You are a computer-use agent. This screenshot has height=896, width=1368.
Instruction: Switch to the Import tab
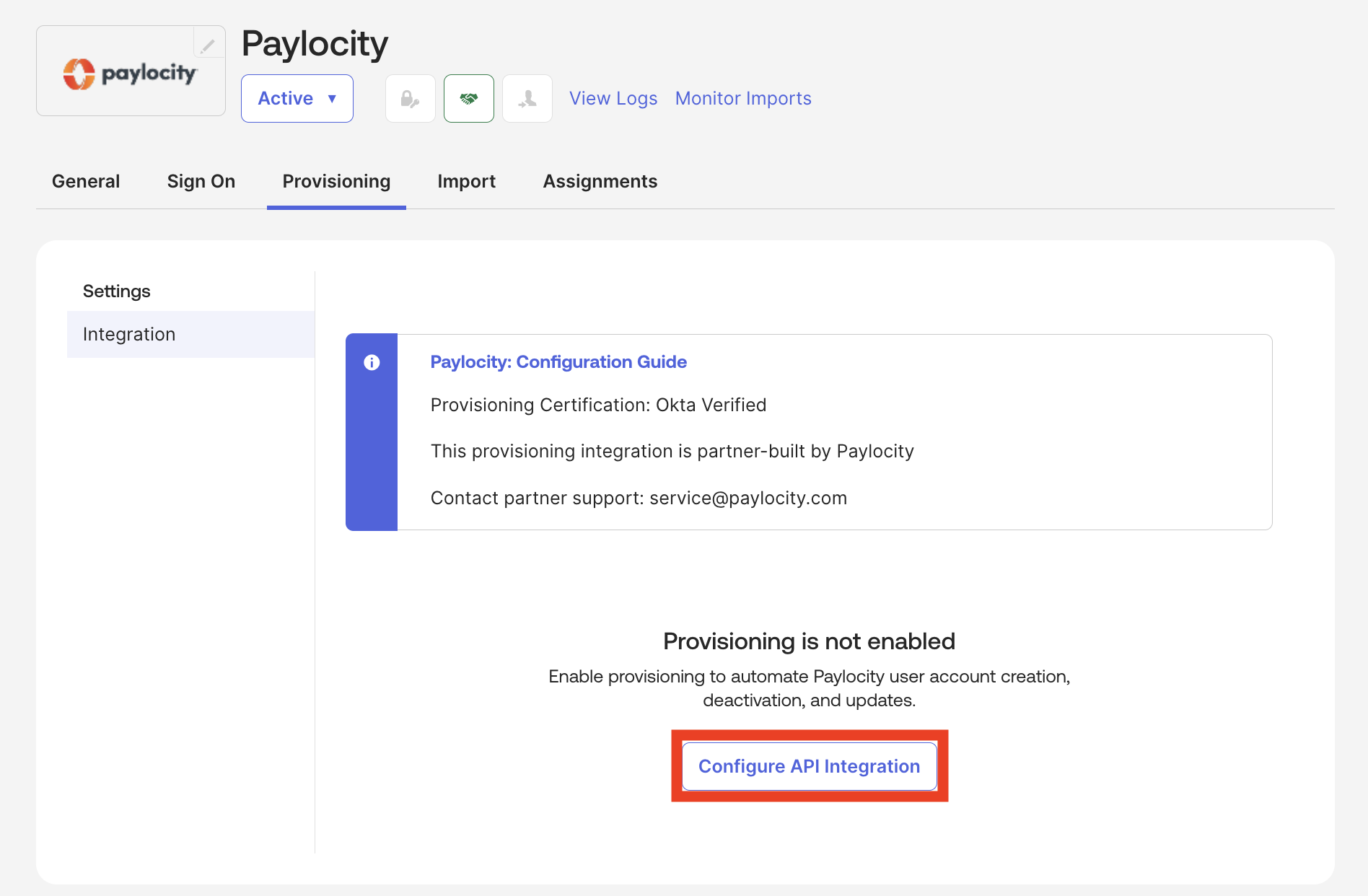point(467,181)
